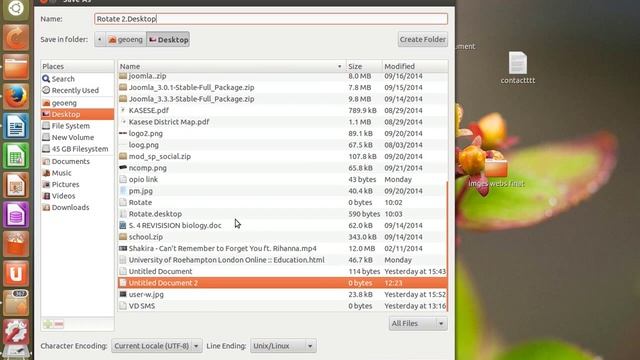Launch LibreOffice Calc from the dock

pos(16,156)
